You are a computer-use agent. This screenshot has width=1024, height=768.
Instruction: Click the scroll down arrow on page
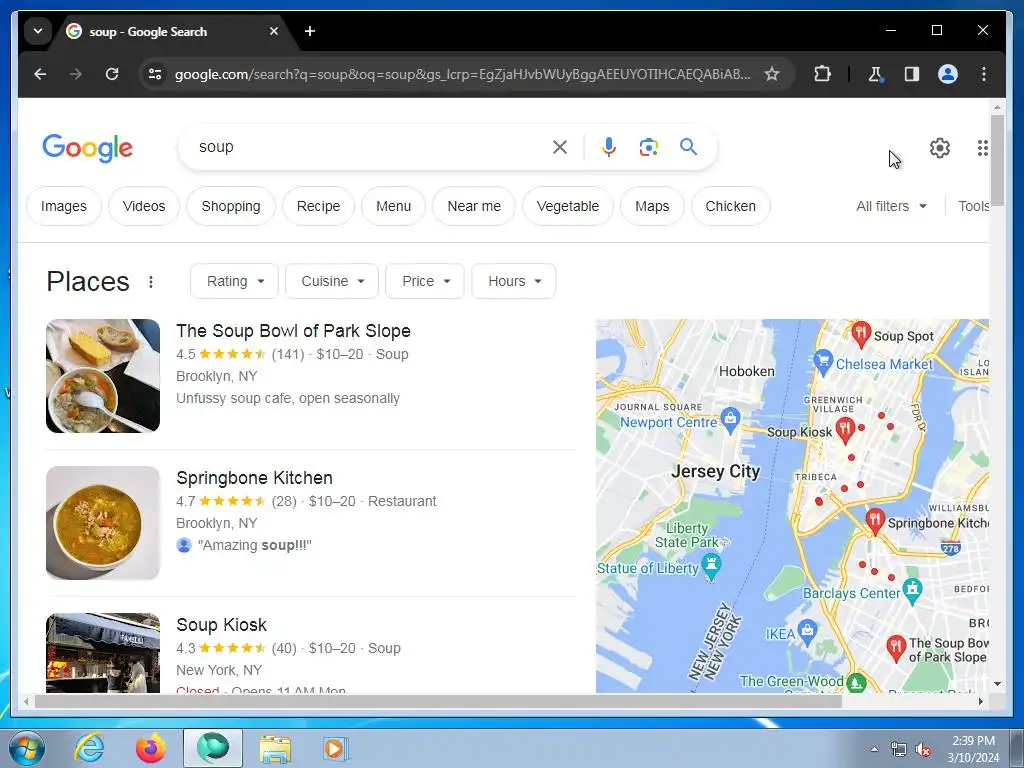click(997, 684)
